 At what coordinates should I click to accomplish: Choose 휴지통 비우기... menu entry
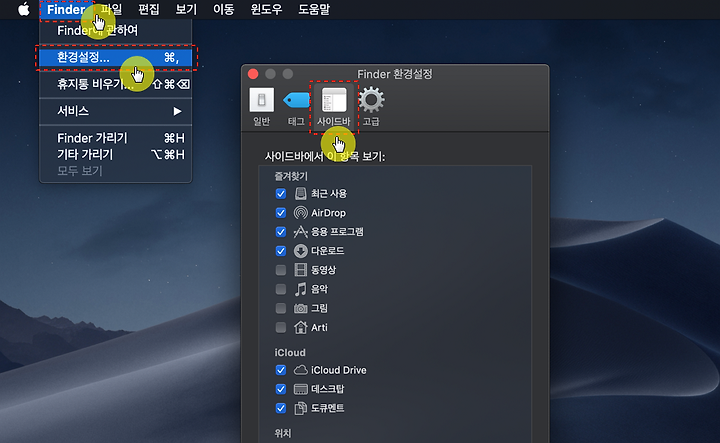(115, 84)
